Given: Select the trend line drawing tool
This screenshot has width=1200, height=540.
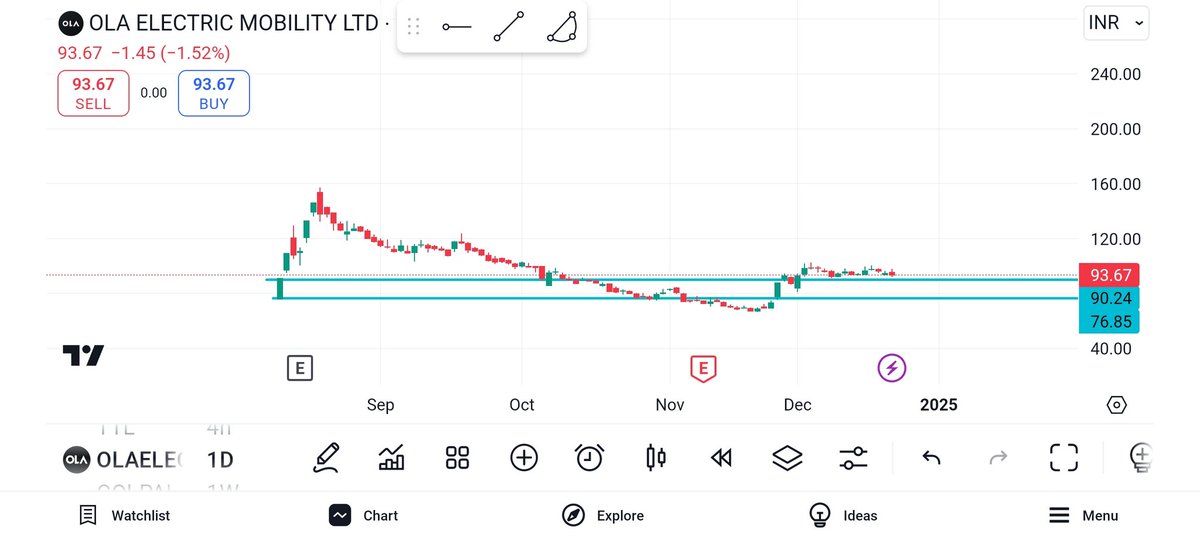Looking at the screenshot, I should (509, 26).
